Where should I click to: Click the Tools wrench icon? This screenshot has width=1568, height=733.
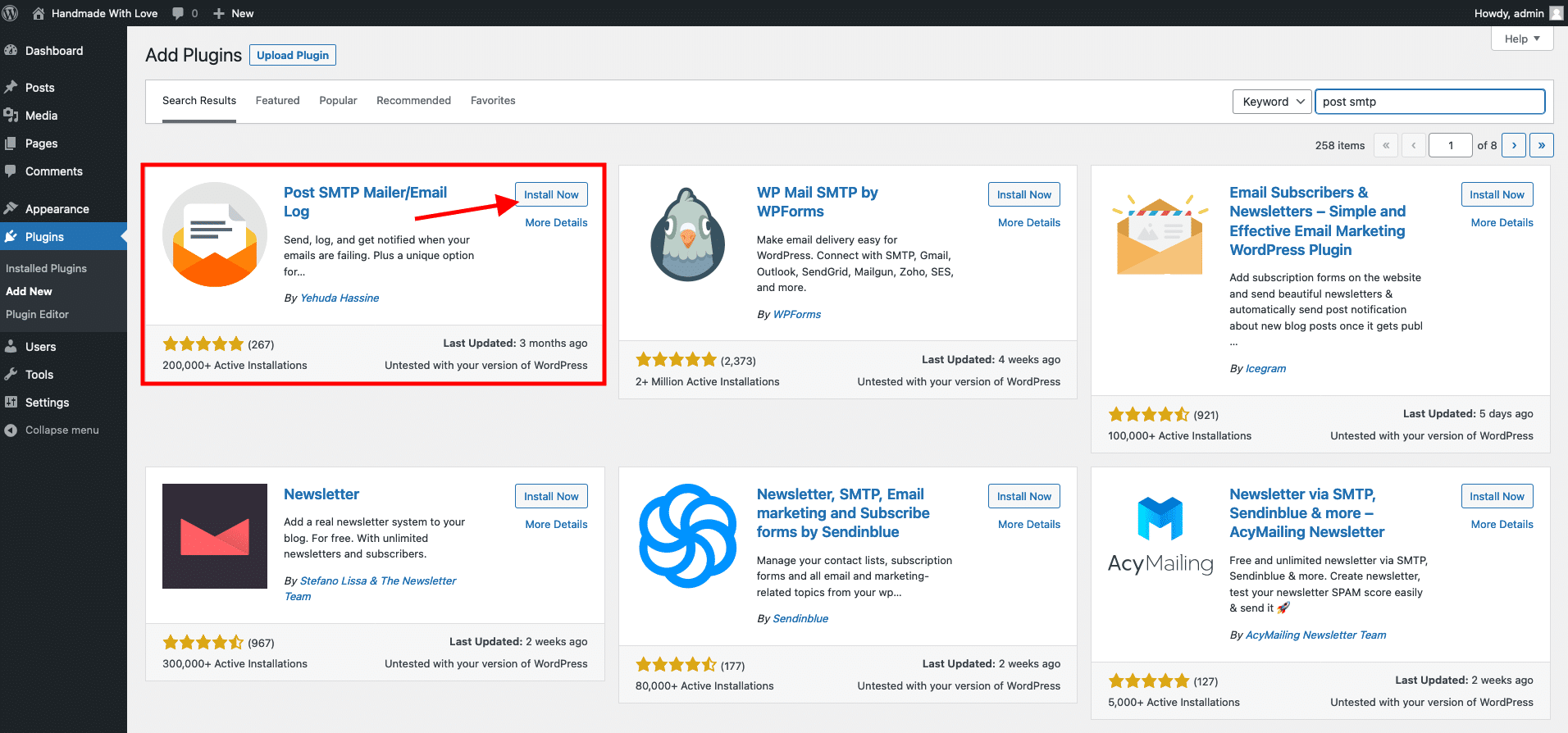(x=11, y=375)
